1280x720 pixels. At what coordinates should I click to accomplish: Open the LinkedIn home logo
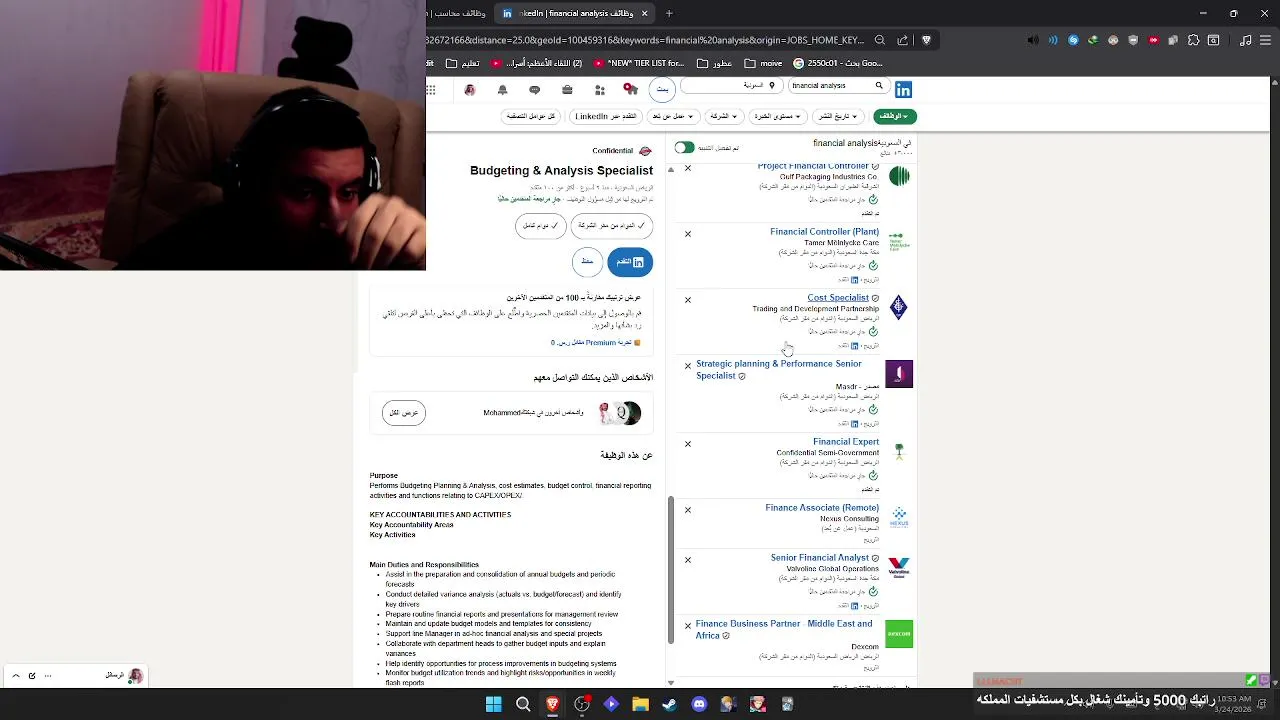903,90
